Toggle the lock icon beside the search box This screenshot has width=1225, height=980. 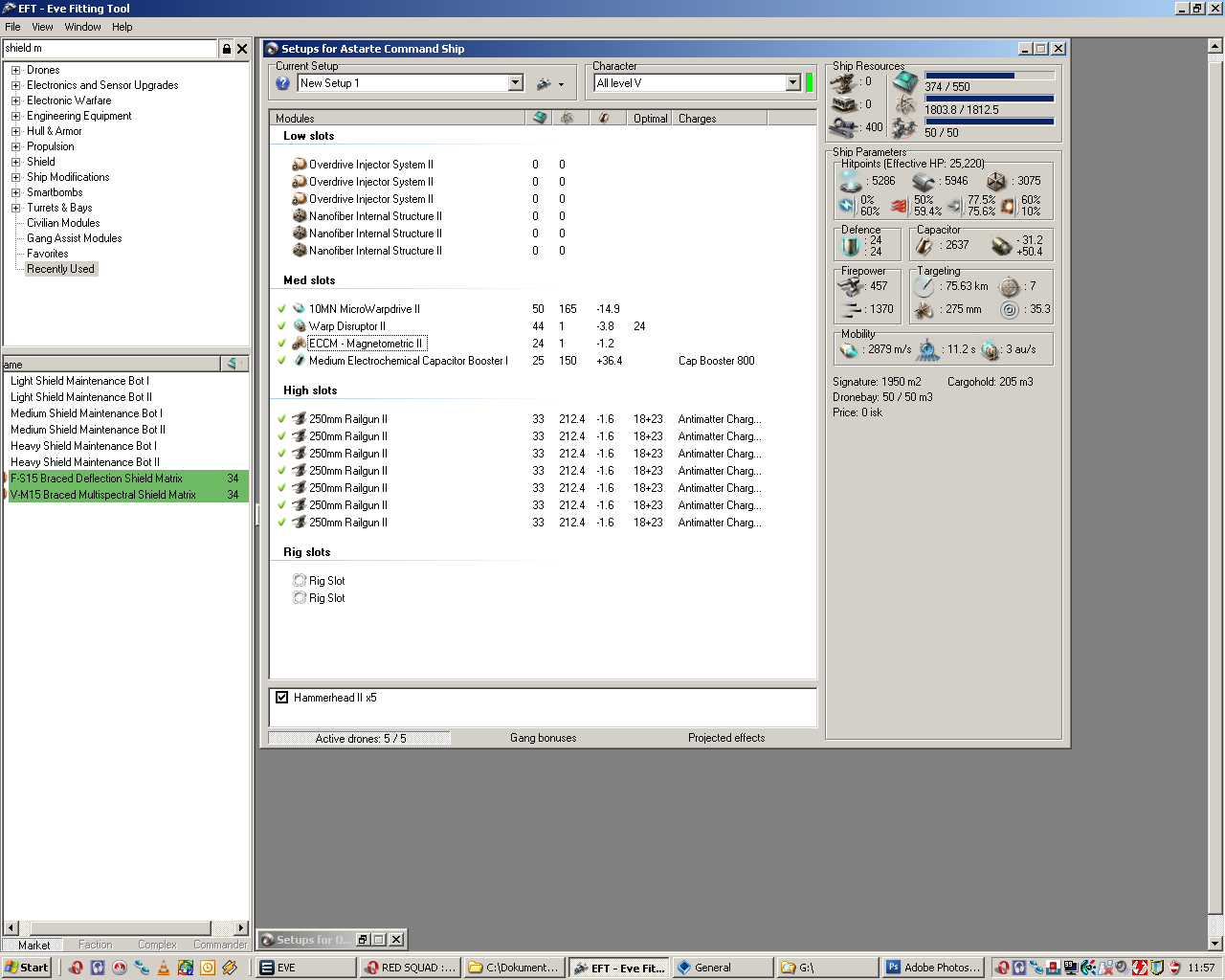(227, 48)
